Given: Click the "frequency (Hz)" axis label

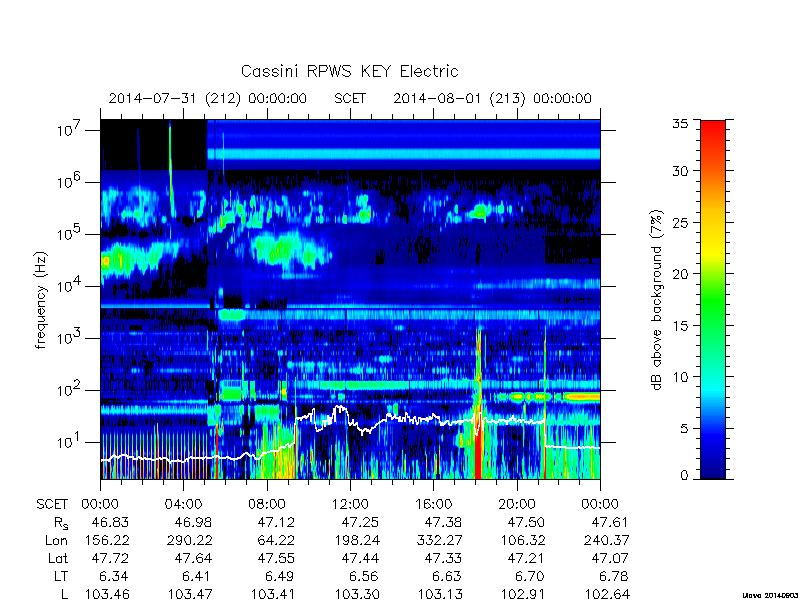Looking at the screenshot, I should (41, 300).
